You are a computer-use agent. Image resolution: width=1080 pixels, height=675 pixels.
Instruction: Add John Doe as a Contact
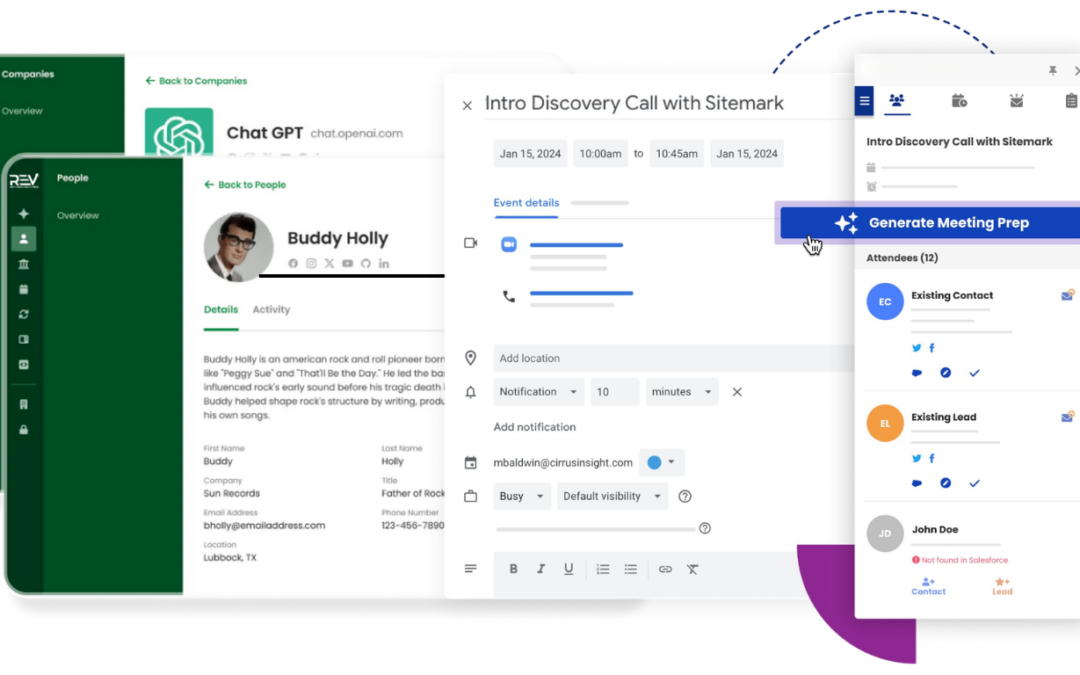(928, 586)
